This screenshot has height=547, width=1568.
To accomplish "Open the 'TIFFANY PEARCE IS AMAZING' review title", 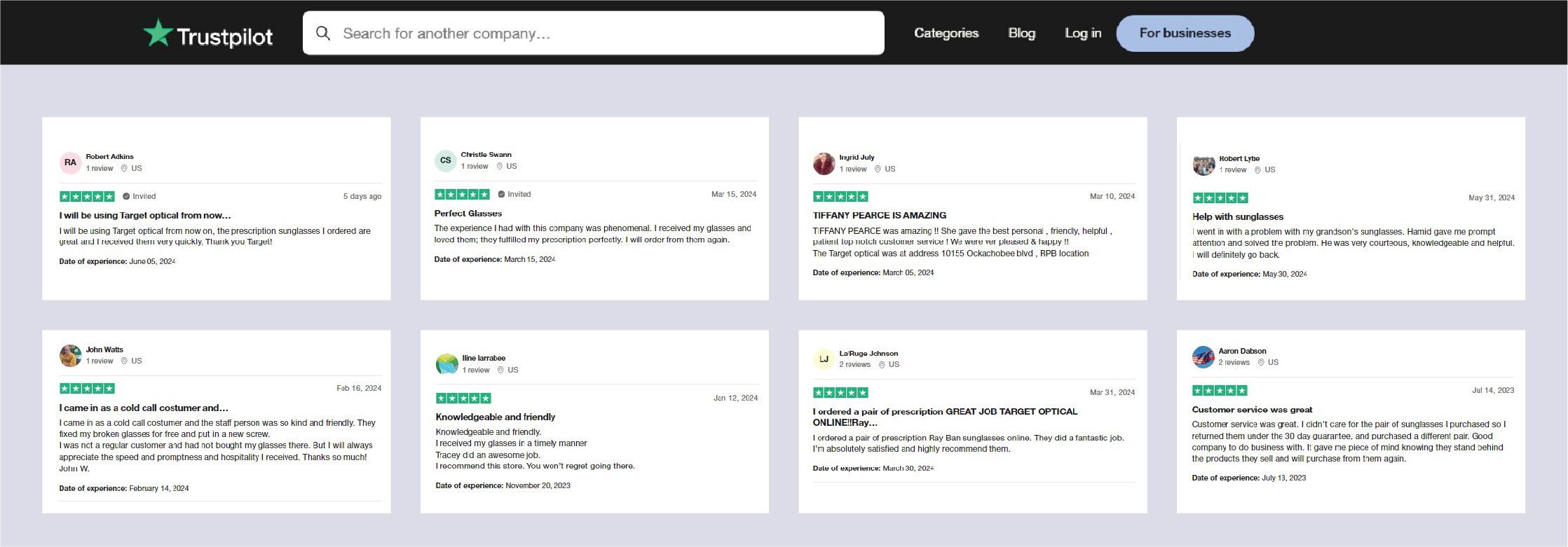I will (x=879, y=216).
